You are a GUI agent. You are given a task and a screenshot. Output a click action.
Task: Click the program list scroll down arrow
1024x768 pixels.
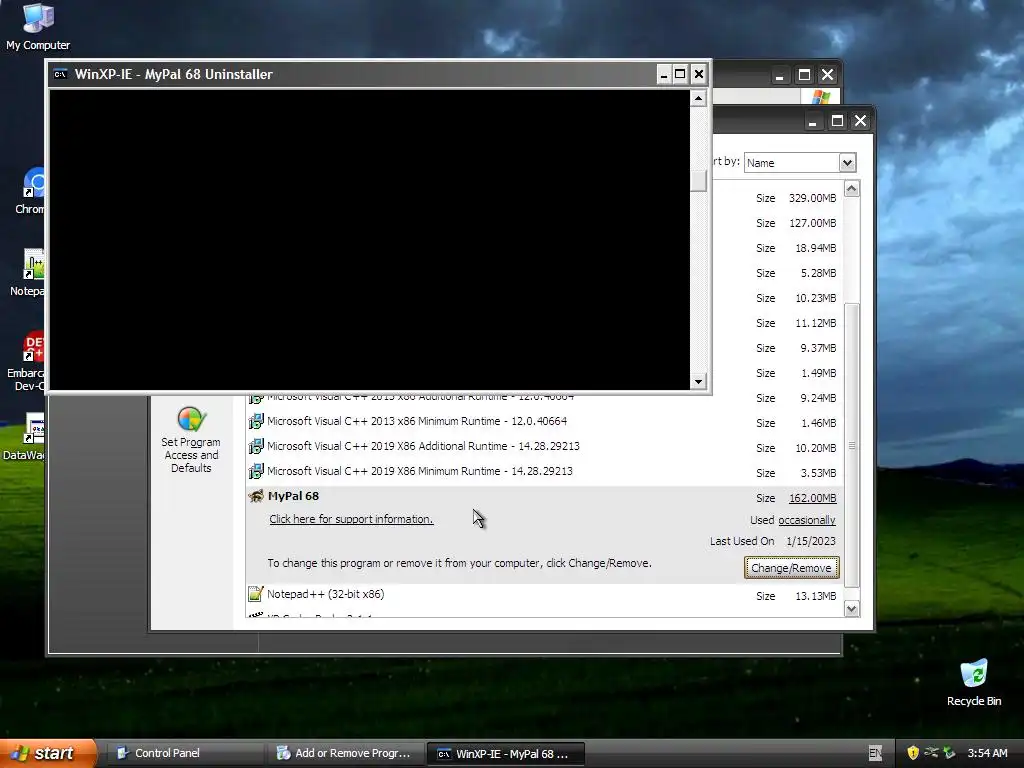pos(852,609)
